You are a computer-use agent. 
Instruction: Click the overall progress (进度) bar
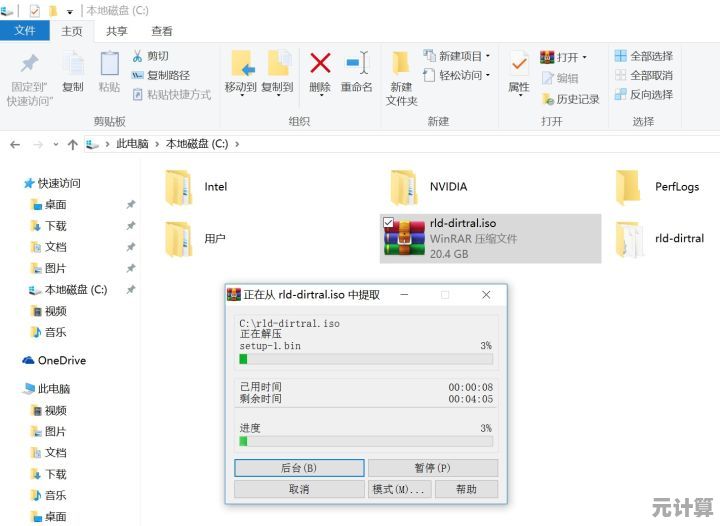(365, 441)
